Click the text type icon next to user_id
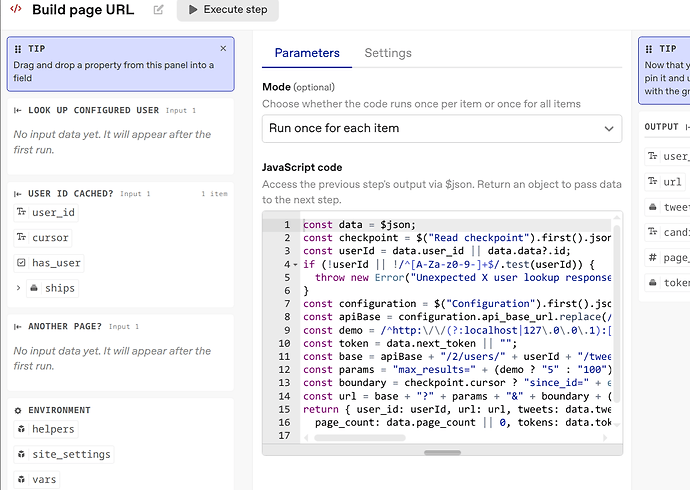The image size is (690, 490). click(x=21, y=212)
